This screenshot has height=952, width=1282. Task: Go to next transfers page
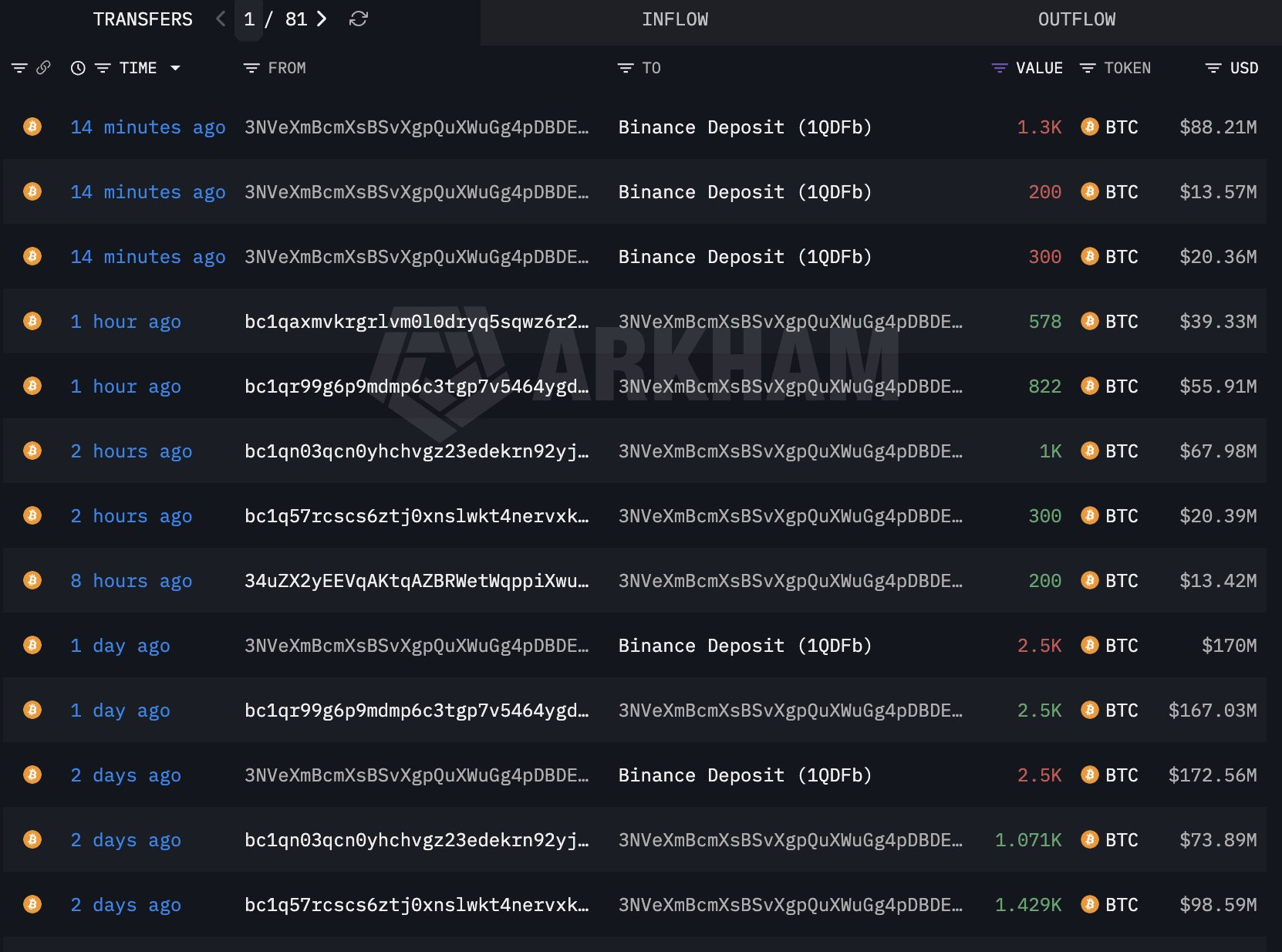(x=322, y=19)
